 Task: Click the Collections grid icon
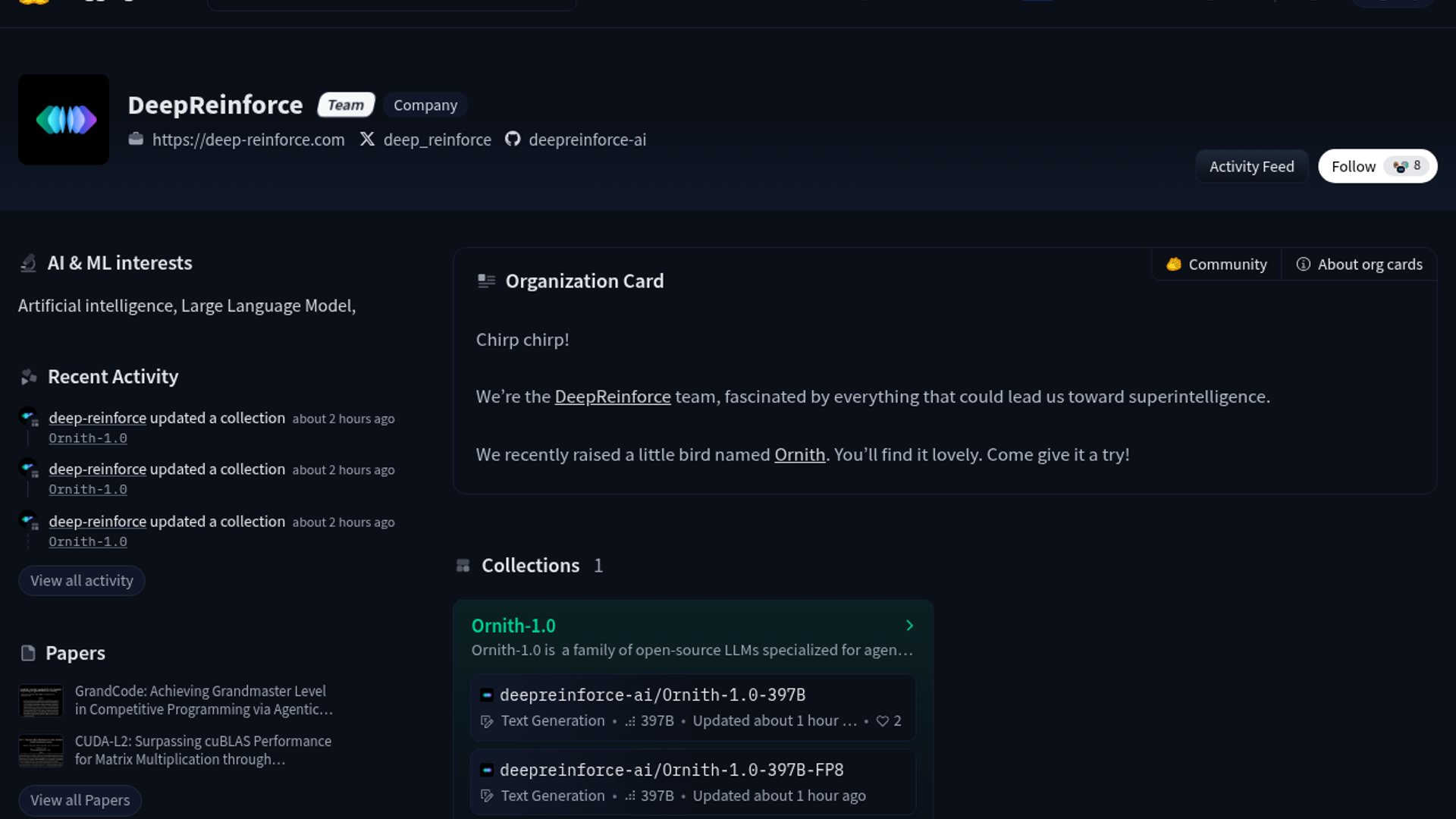point(463,566)
